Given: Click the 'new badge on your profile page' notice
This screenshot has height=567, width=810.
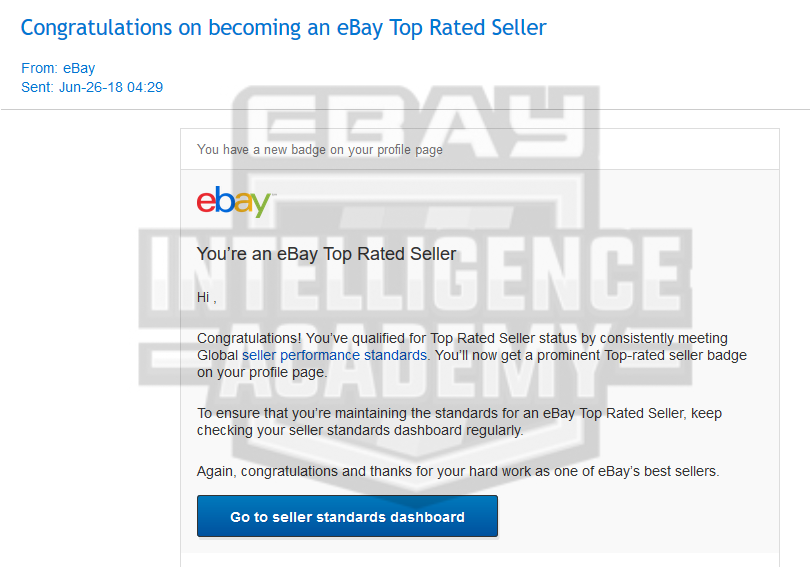Looking at the screenshot, I should pos(320,150).
